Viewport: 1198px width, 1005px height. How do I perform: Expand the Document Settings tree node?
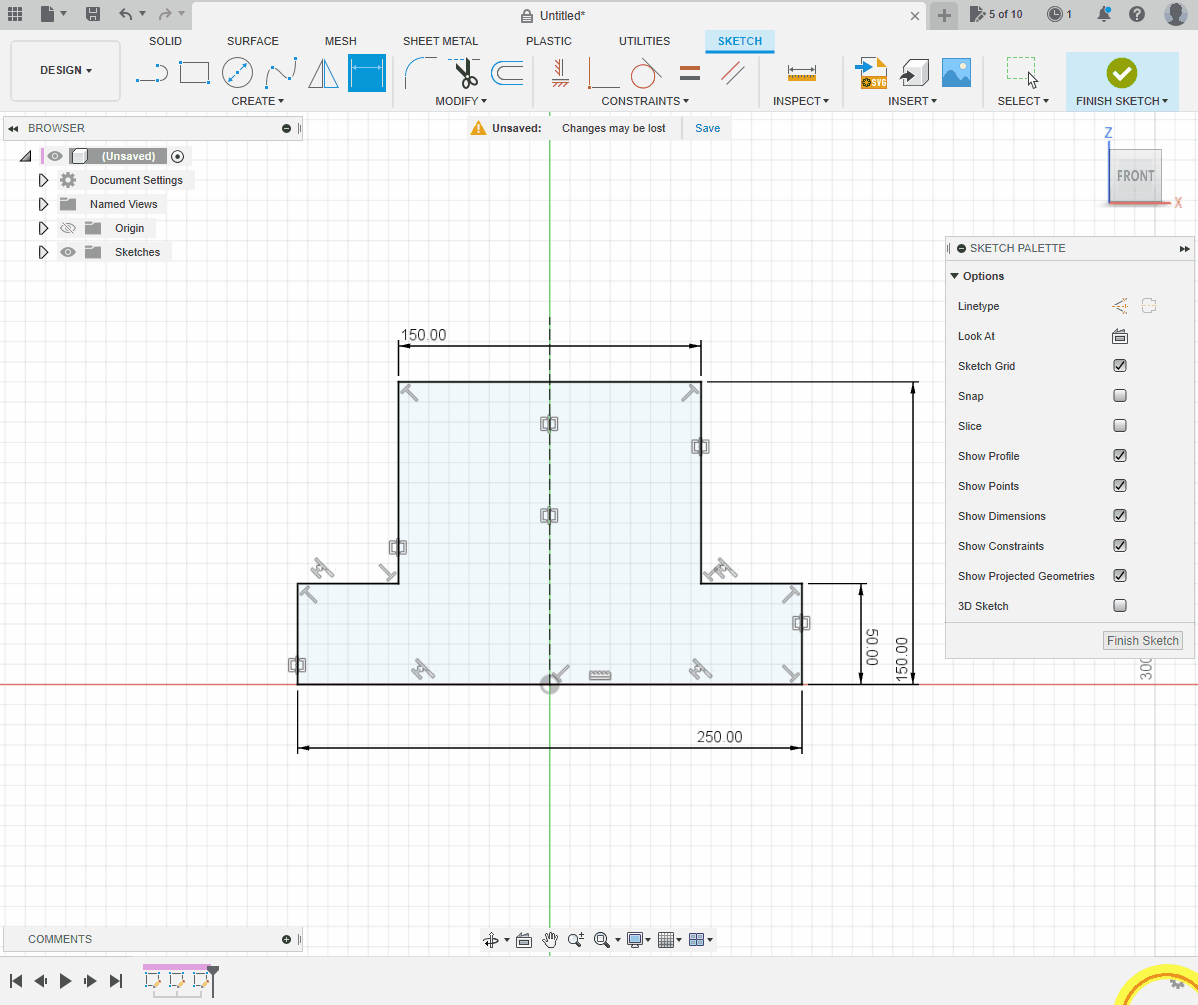(43, 180)
